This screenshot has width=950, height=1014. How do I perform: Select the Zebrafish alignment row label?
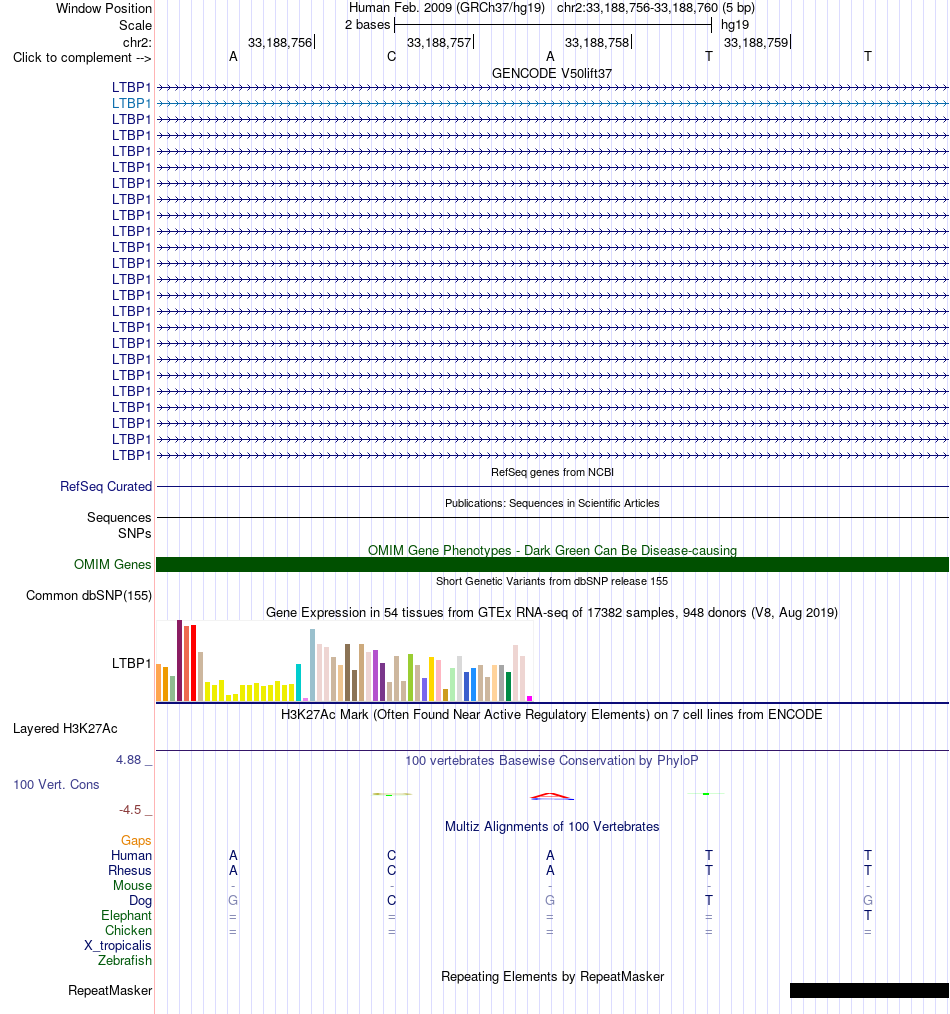pos(125,960)
